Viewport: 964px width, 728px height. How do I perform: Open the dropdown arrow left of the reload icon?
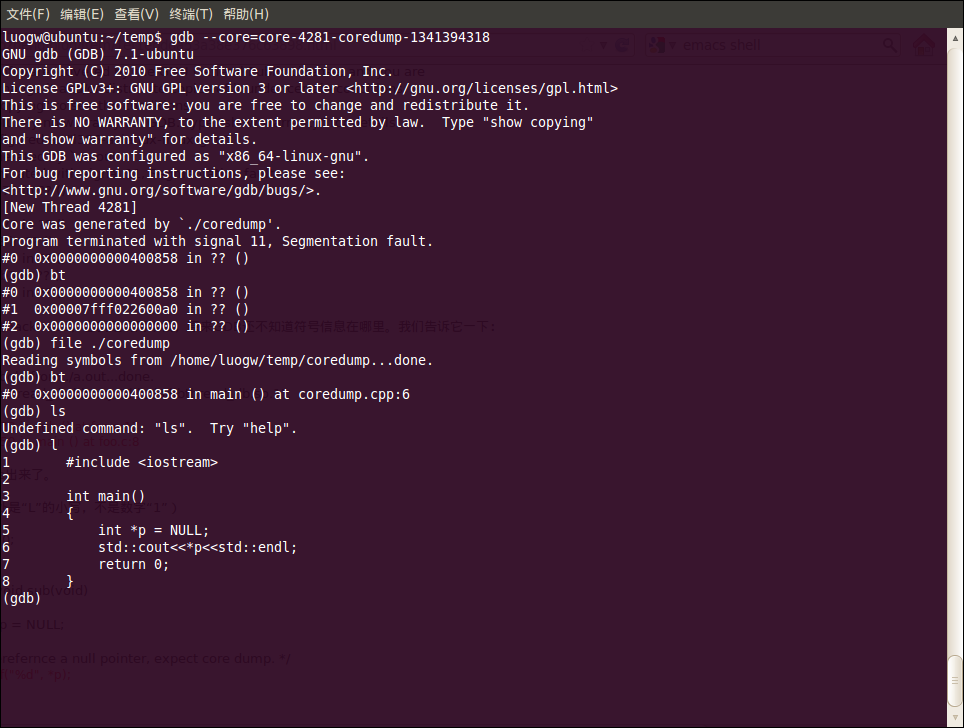click(x=604, y=45)
